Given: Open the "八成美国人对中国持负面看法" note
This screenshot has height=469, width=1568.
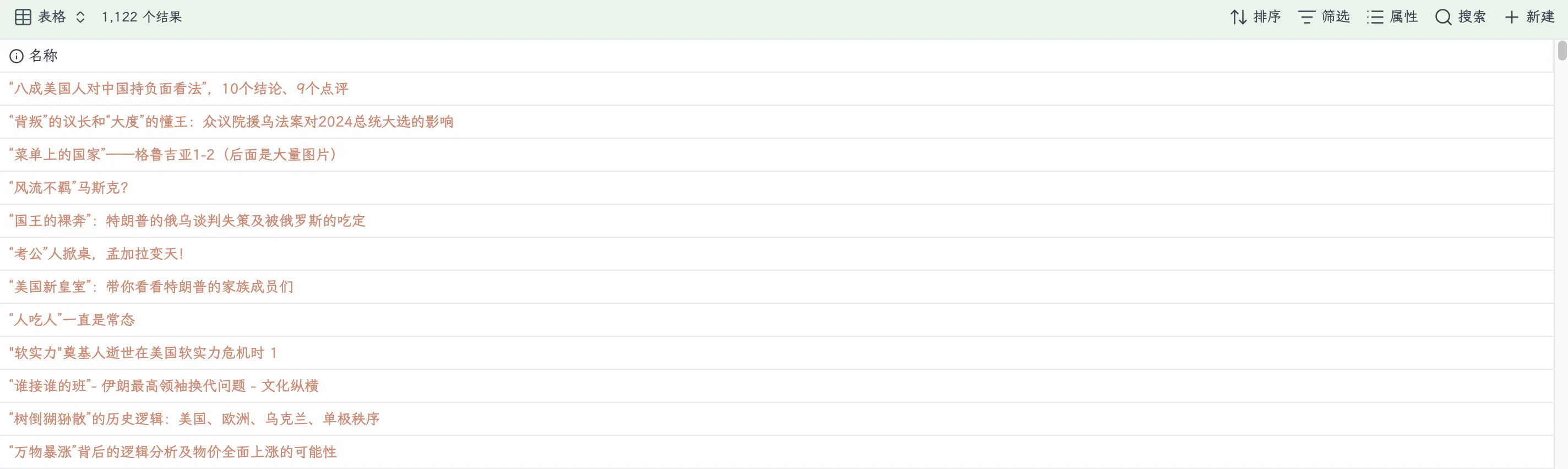Looking at the screenshot, I should [x=178, y=89].
